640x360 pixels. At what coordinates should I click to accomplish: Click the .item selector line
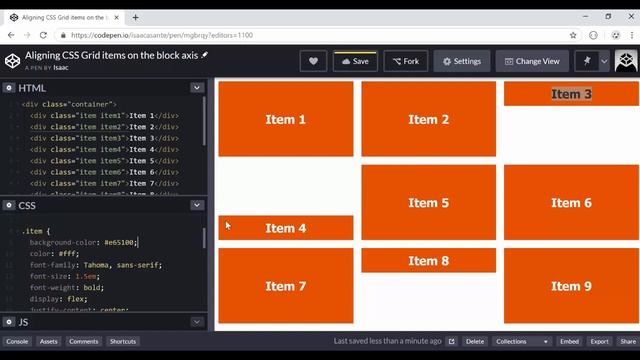tap(36, 231)
